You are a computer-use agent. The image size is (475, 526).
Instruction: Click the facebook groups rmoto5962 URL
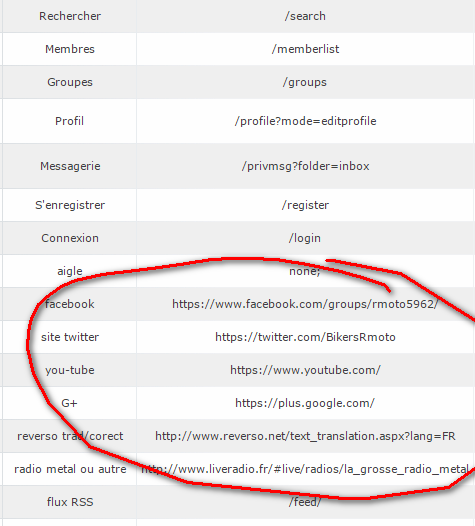point(305,304)
